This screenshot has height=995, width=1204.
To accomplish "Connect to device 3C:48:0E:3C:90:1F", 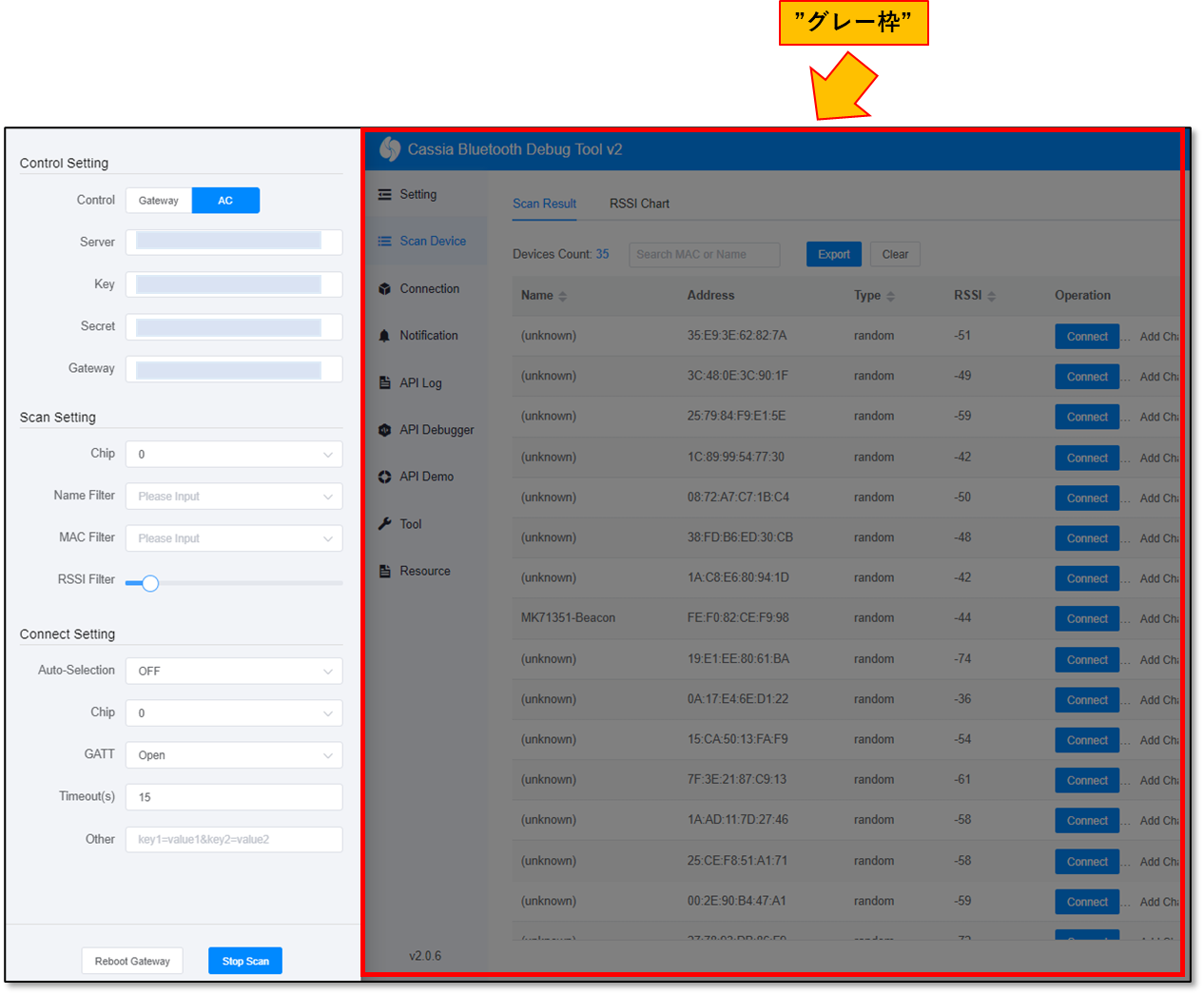I will 1087,377.
